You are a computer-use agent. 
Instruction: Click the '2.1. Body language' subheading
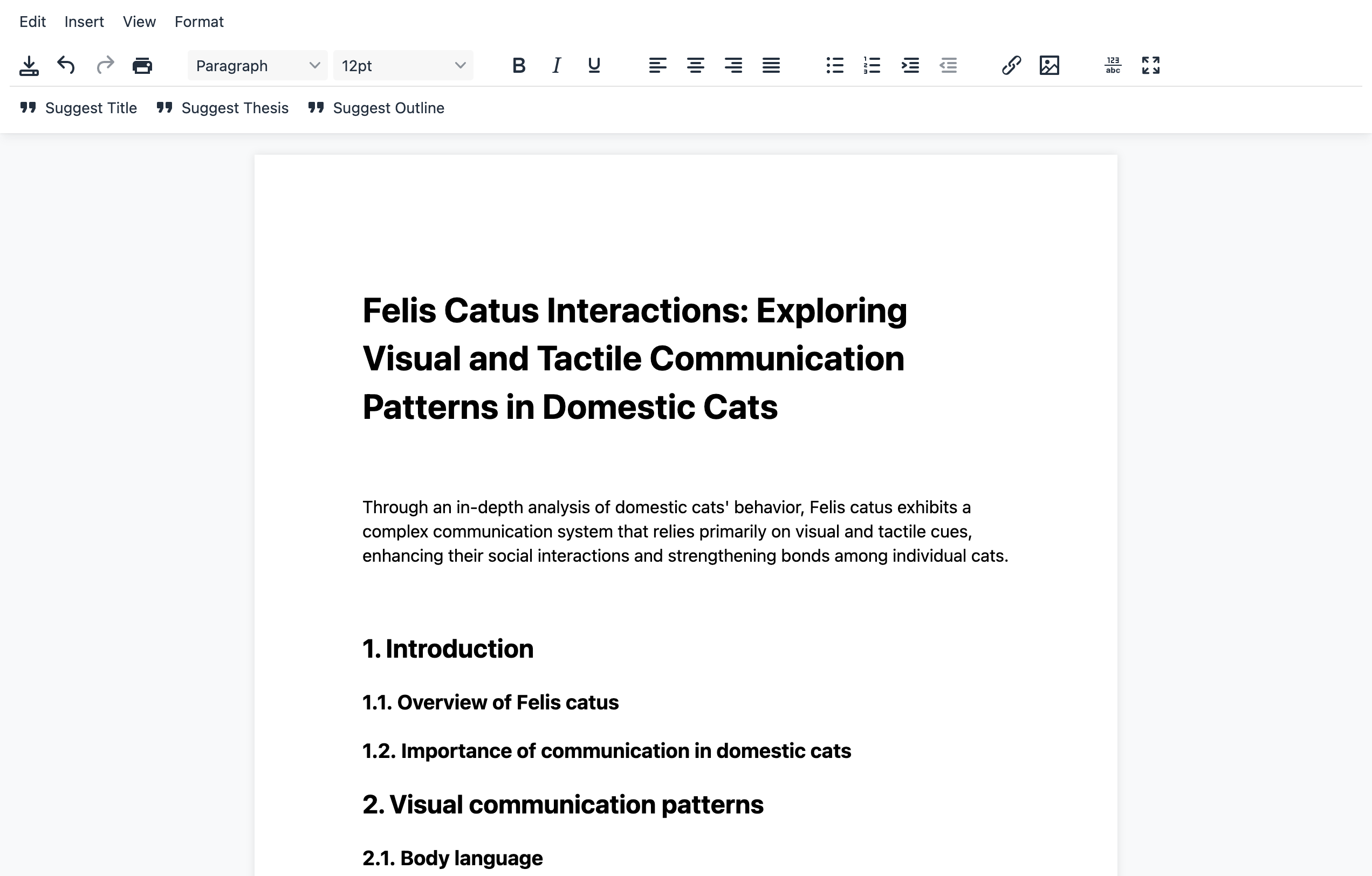(452, 858)
